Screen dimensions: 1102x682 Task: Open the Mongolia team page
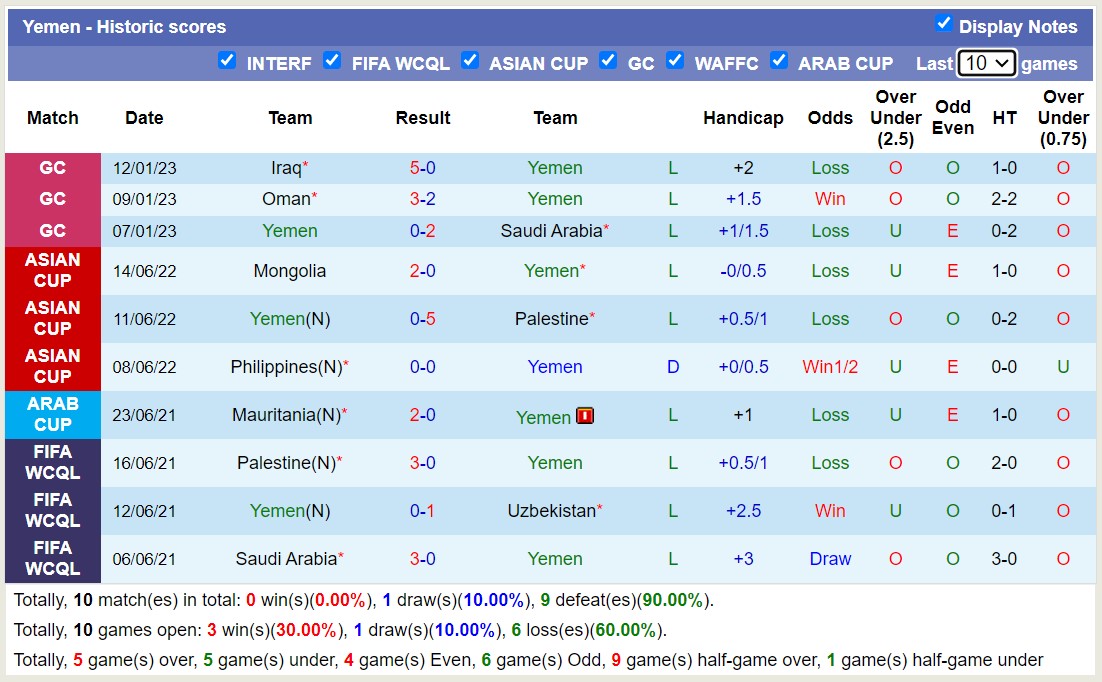point(290,270)
